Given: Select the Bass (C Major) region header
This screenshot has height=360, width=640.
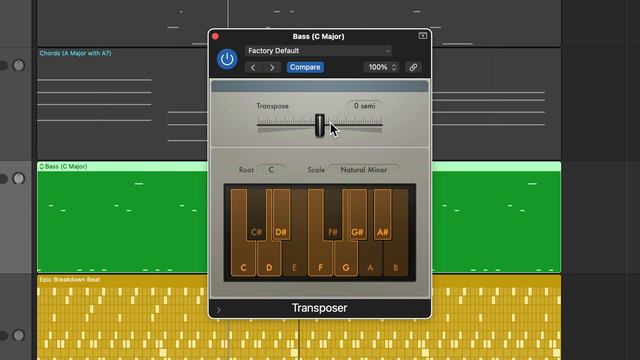Looking at the screenshot, I should click(x=122, y=167).
